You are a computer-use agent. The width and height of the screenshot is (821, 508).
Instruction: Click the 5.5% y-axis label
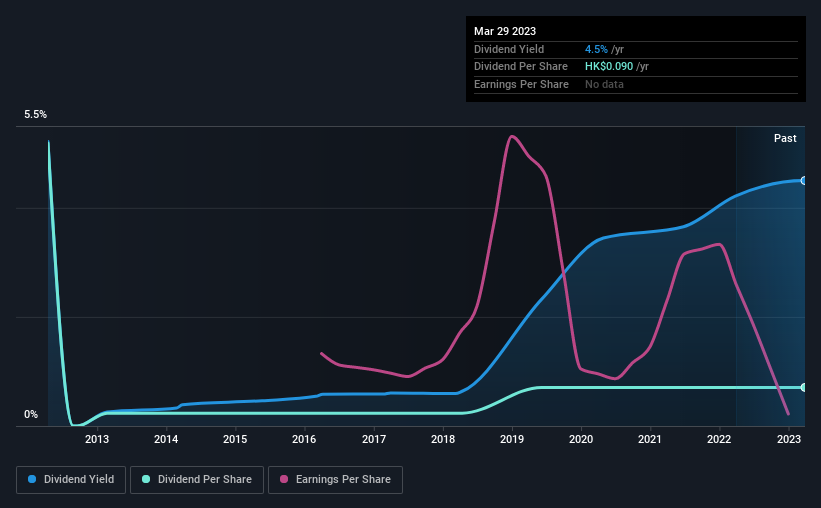tap(35, 115)
